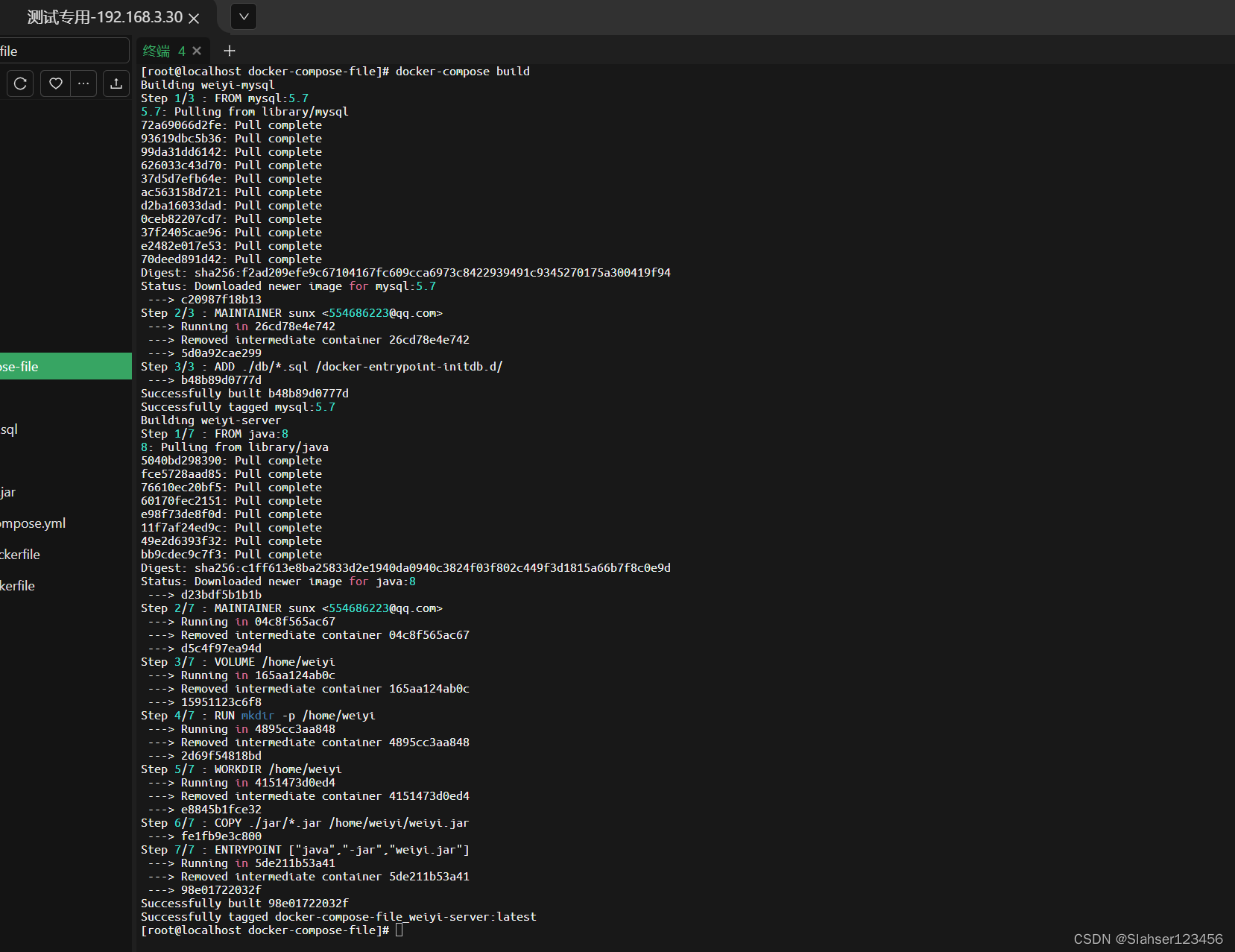Open the more options ellipsis icon
The height and width of the screenshot is (952, 1235).
[83, 83]
